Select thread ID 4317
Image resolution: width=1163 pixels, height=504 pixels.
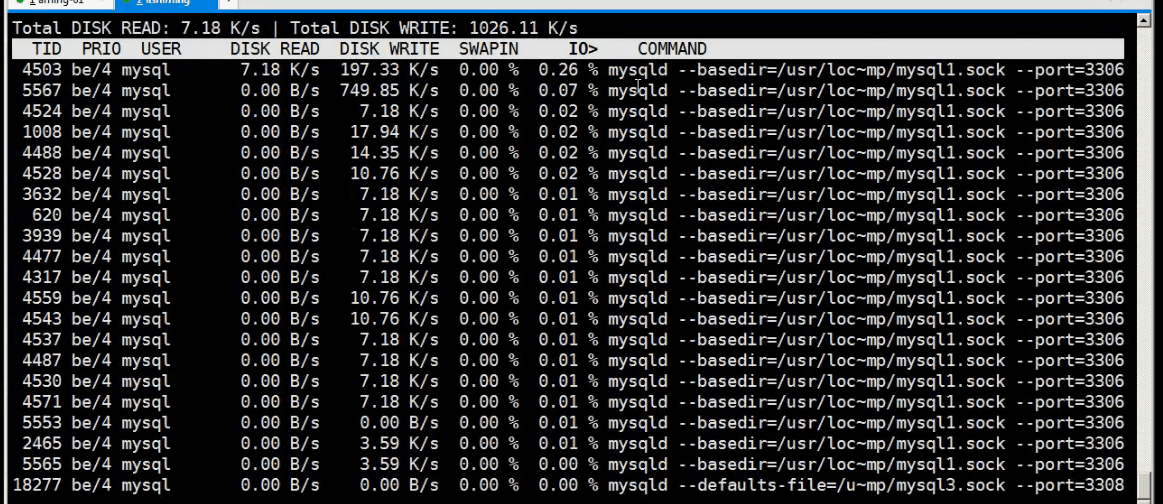(42, 277)
